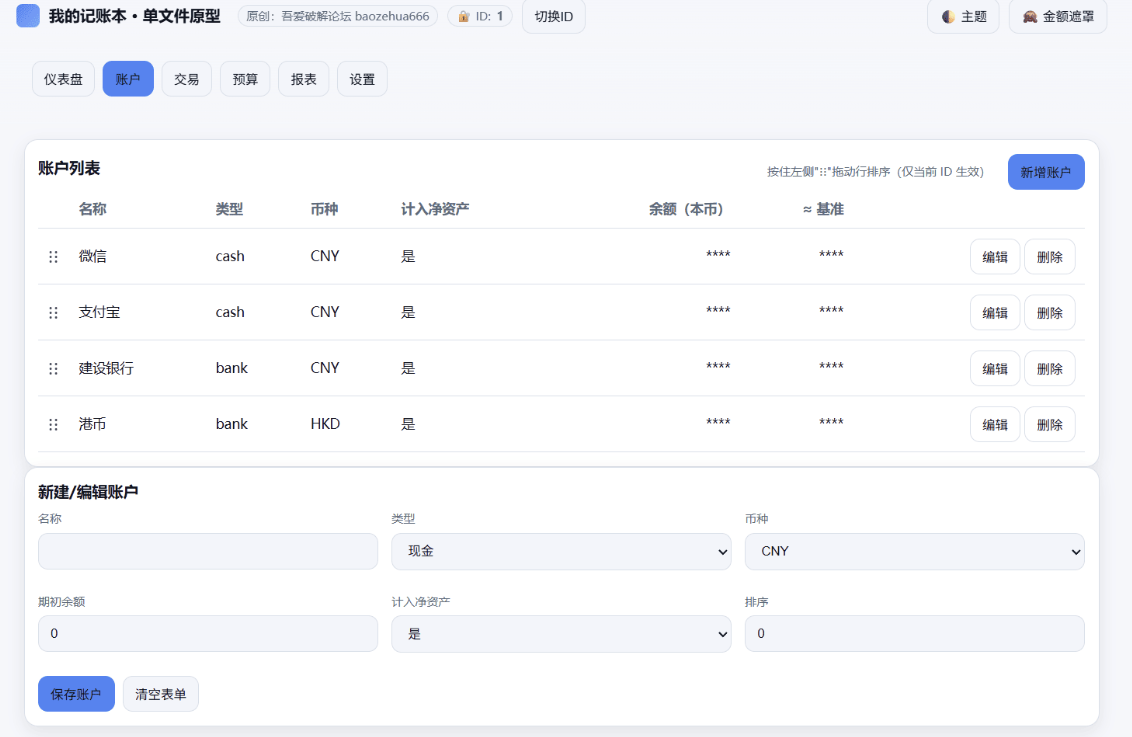
Task: Open the 币种 dropdown showing CNY
Action: click(x=914, y=551)
